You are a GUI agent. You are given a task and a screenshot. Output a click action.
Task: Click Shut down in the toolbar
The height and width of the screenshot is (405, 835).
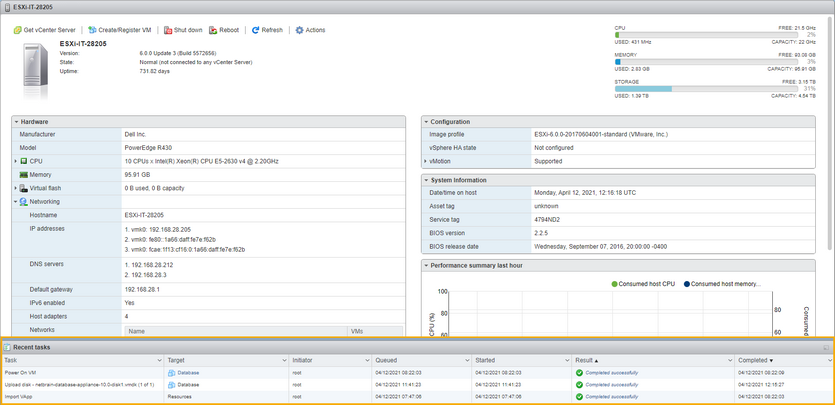tap(183, 30)
